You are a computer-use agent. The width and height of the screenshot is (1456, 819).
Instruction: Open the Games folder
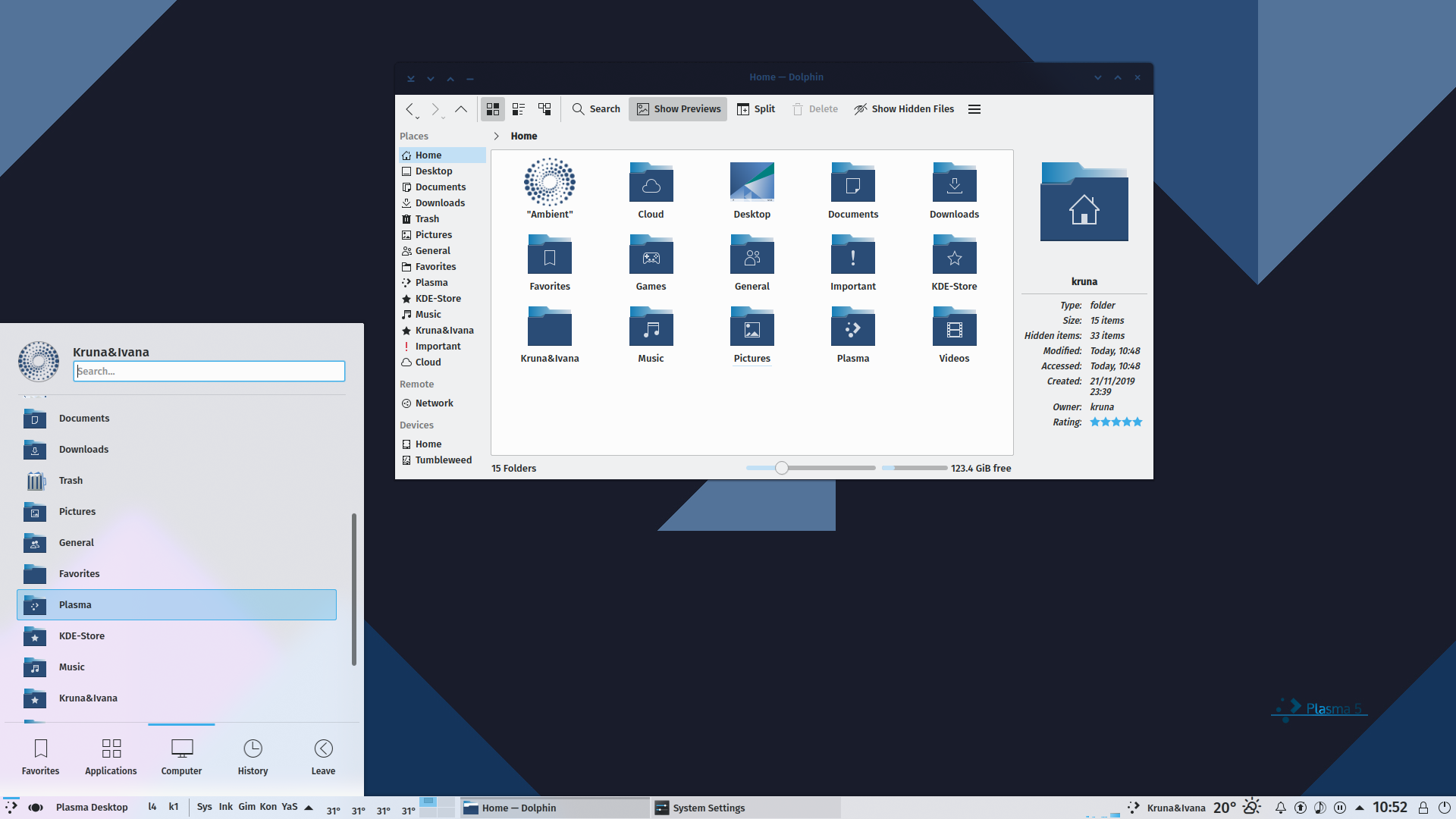[651, 262]
